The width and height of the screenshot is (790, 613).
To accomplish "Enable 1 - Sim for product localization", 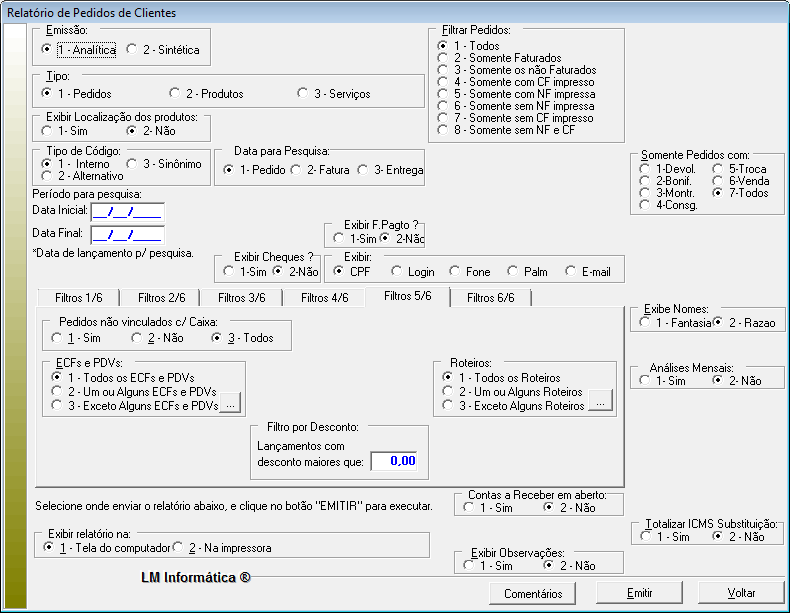I will tap(47, 131).
